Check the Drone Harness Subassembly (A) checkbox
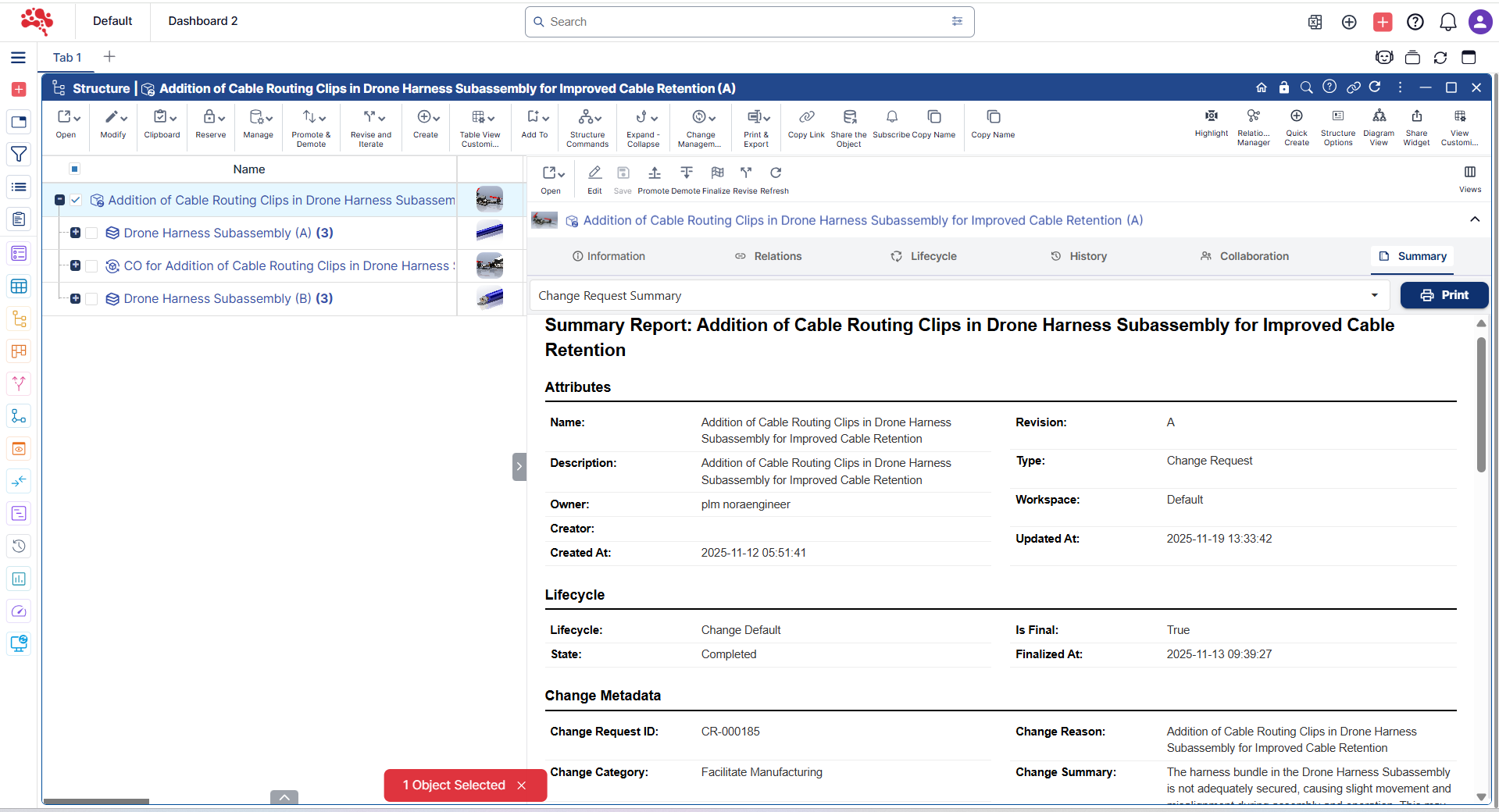Screen dimensions: 1499x812 (91, 233)
